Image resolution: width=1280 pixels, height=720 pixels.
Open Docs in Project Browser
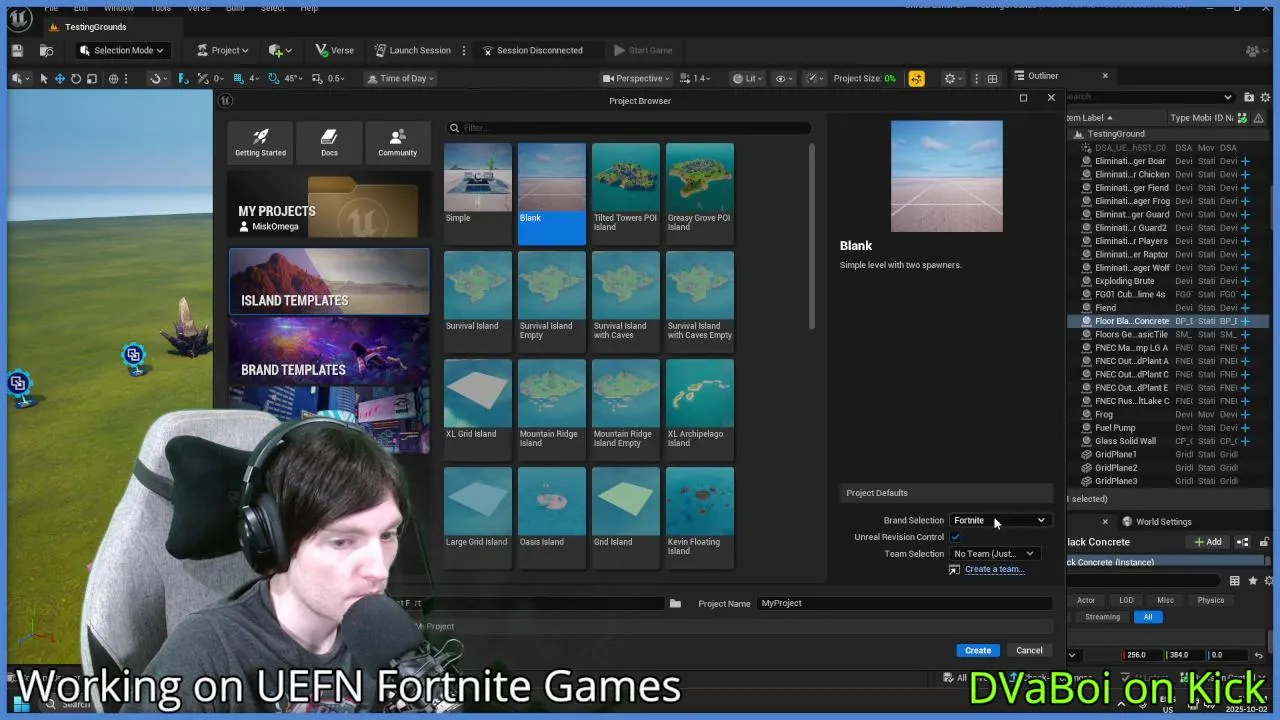click(329, 142)
